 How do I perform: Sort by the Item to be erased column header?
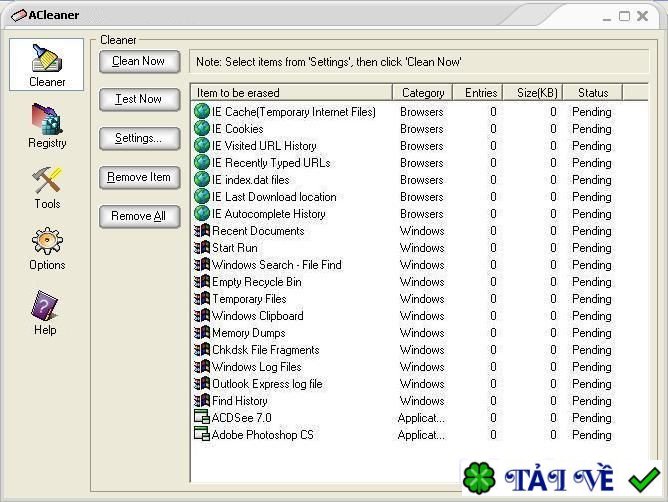[291, 92]
